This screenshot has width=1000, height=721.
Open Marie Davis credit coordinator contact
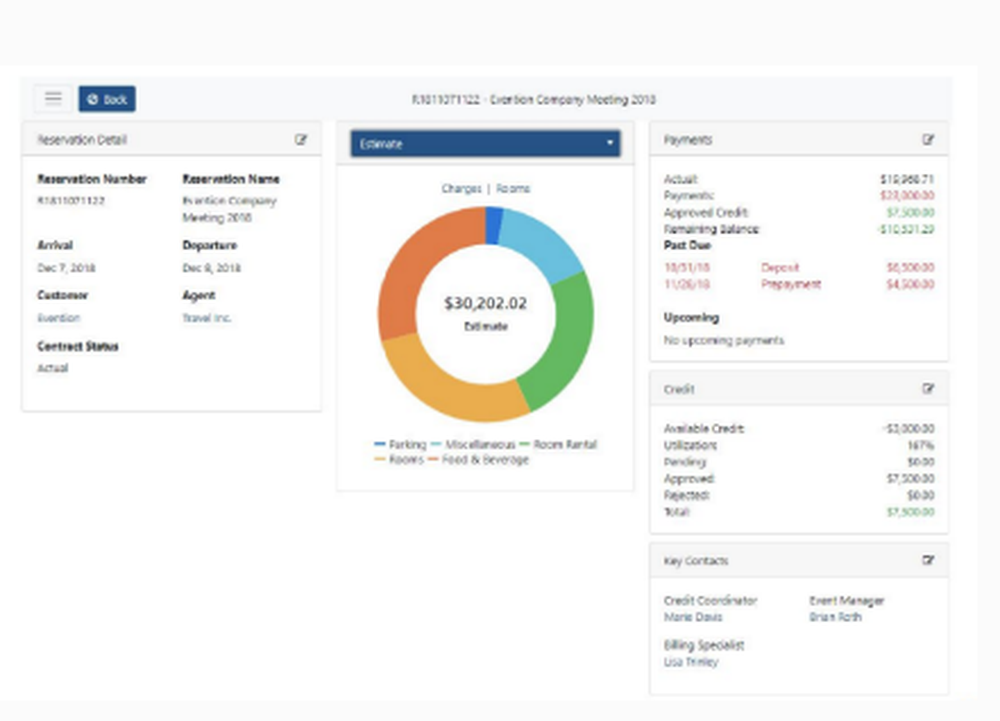693,617
